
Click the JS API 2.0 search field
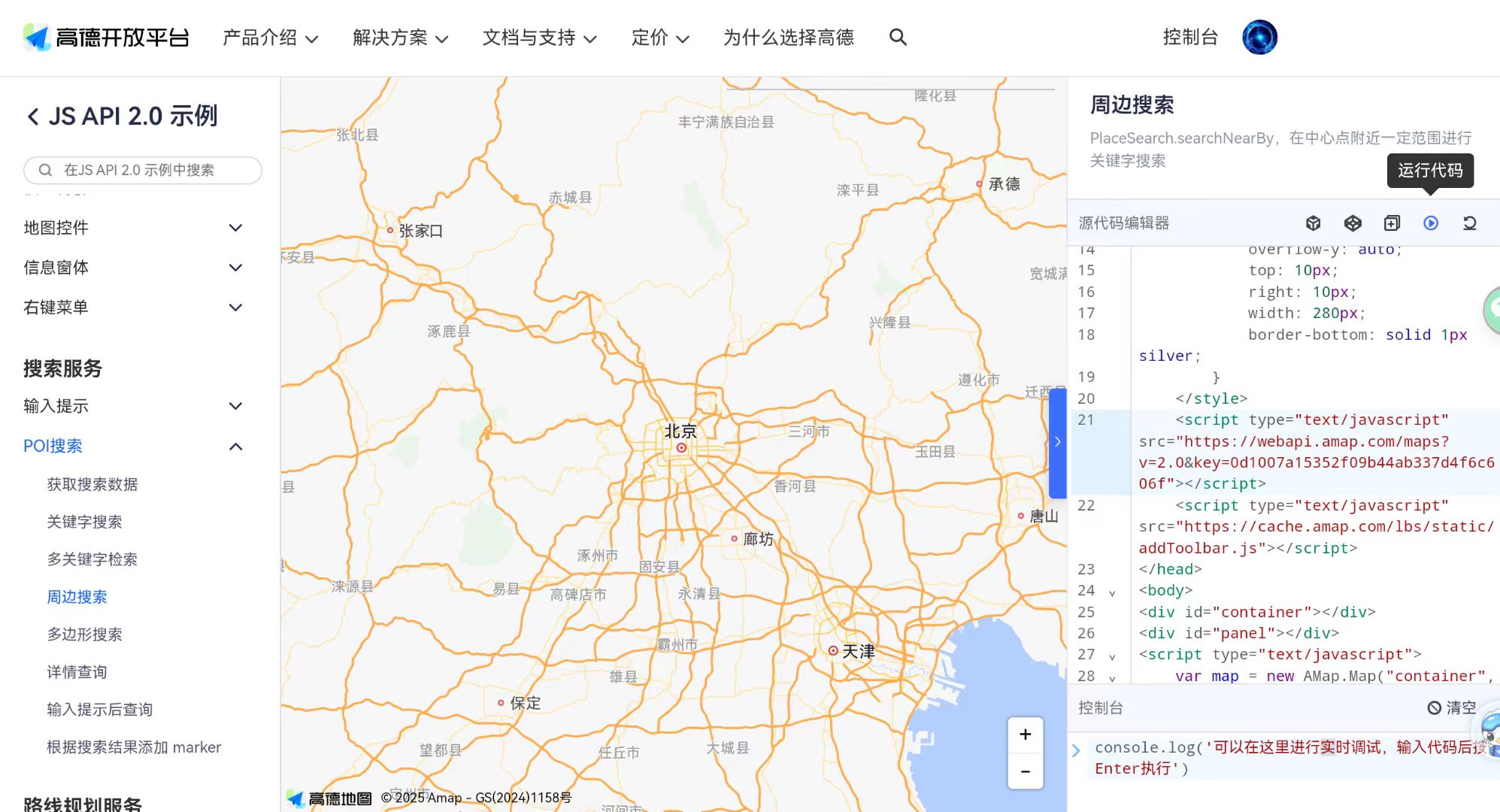click(x=143, y=171)
